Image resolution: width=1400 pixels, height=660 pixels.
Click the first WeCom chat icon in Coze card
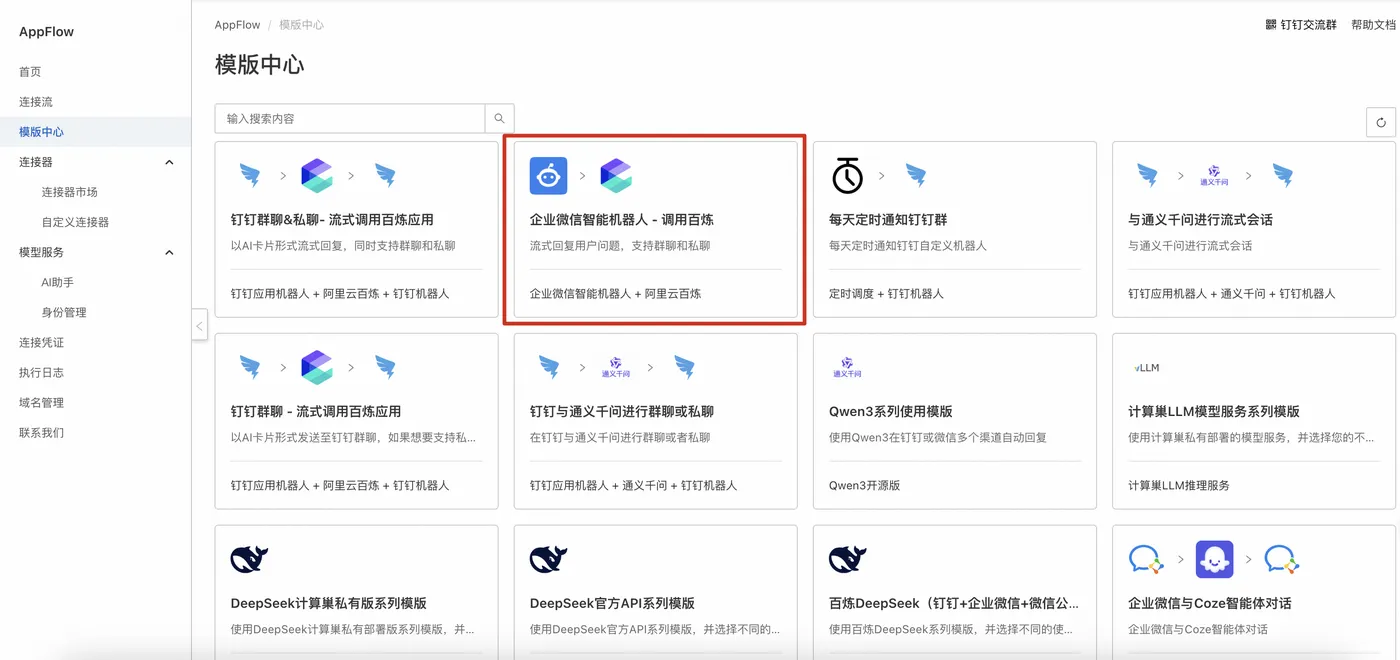click(x=1146, y=560)
